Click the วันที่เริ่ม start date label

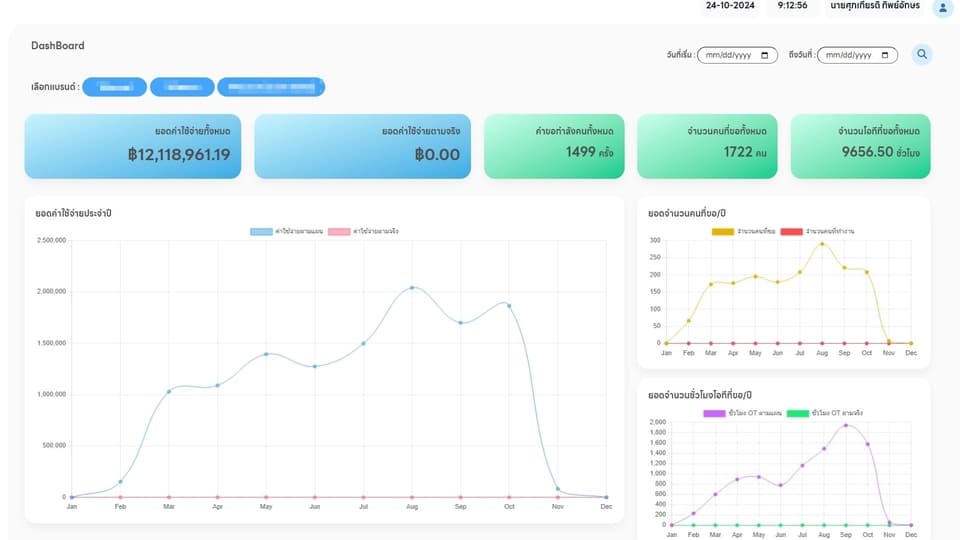[680, 55]
